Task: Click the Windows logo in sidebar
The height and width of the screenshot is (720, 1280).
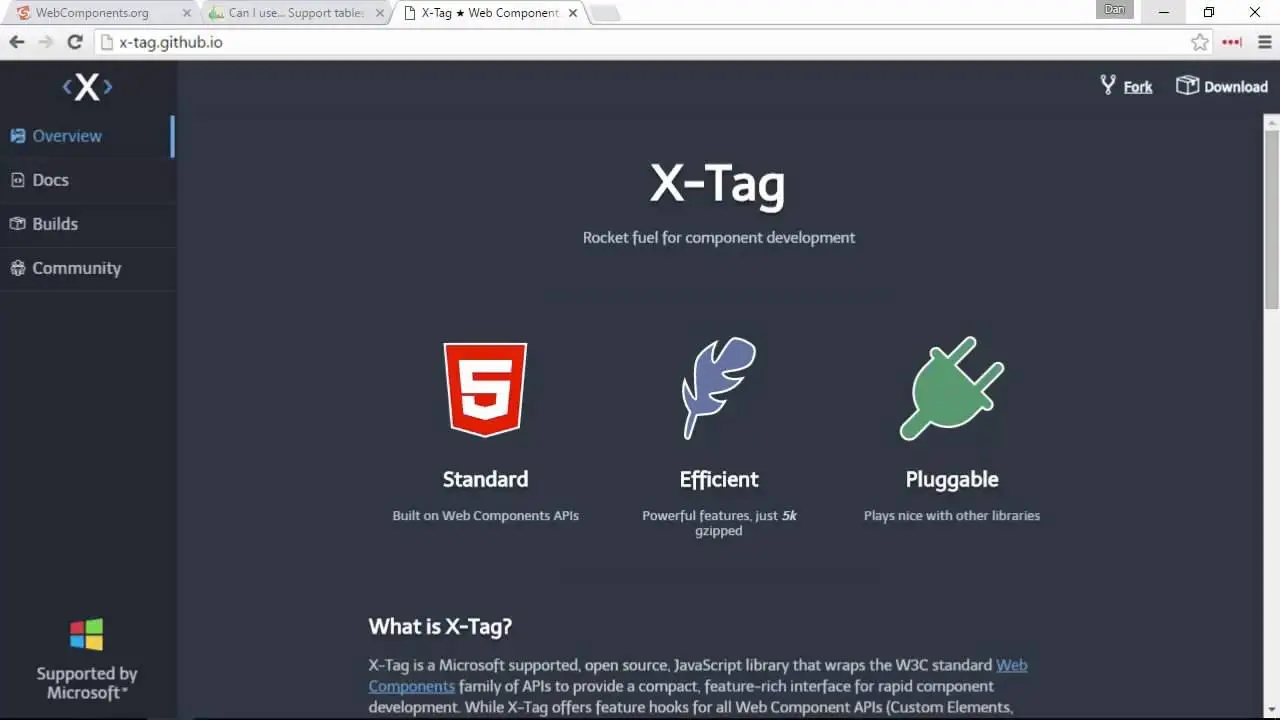Action: (87, 634)
